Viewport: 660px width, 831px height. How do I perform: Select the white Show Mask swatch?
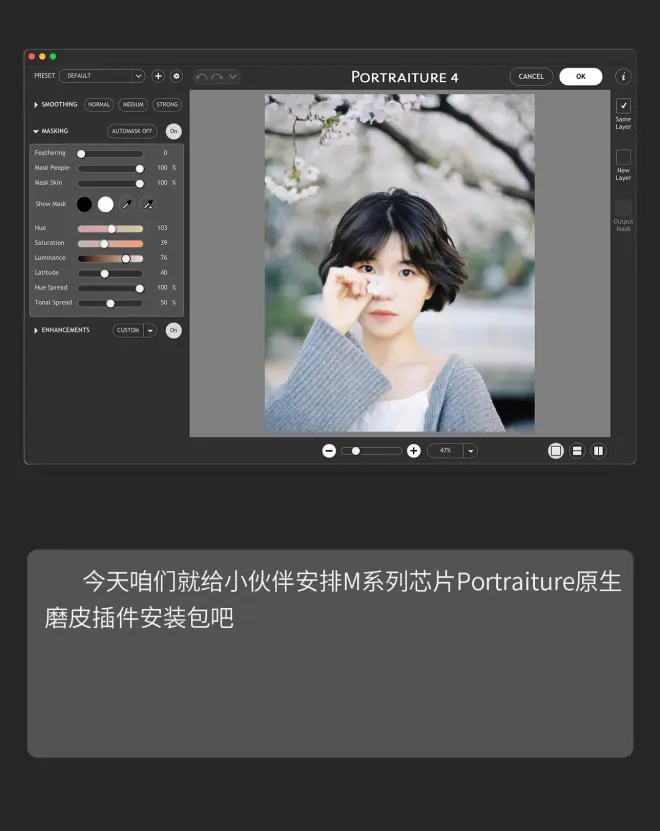click(x=105, y=204)
